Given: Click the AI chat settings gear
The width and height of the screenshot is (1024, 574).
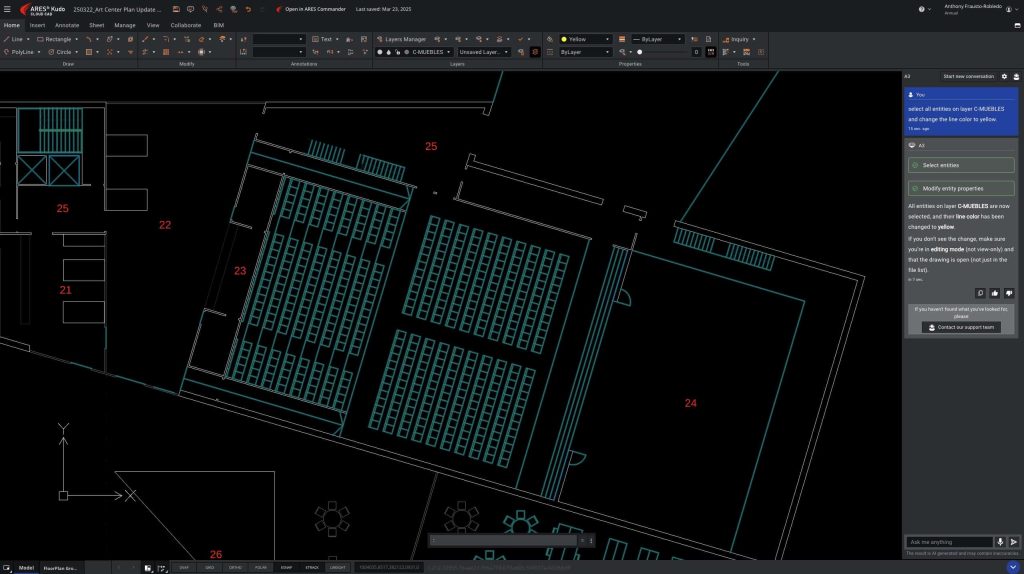Looking at the screenshot, I should 1004,76.
